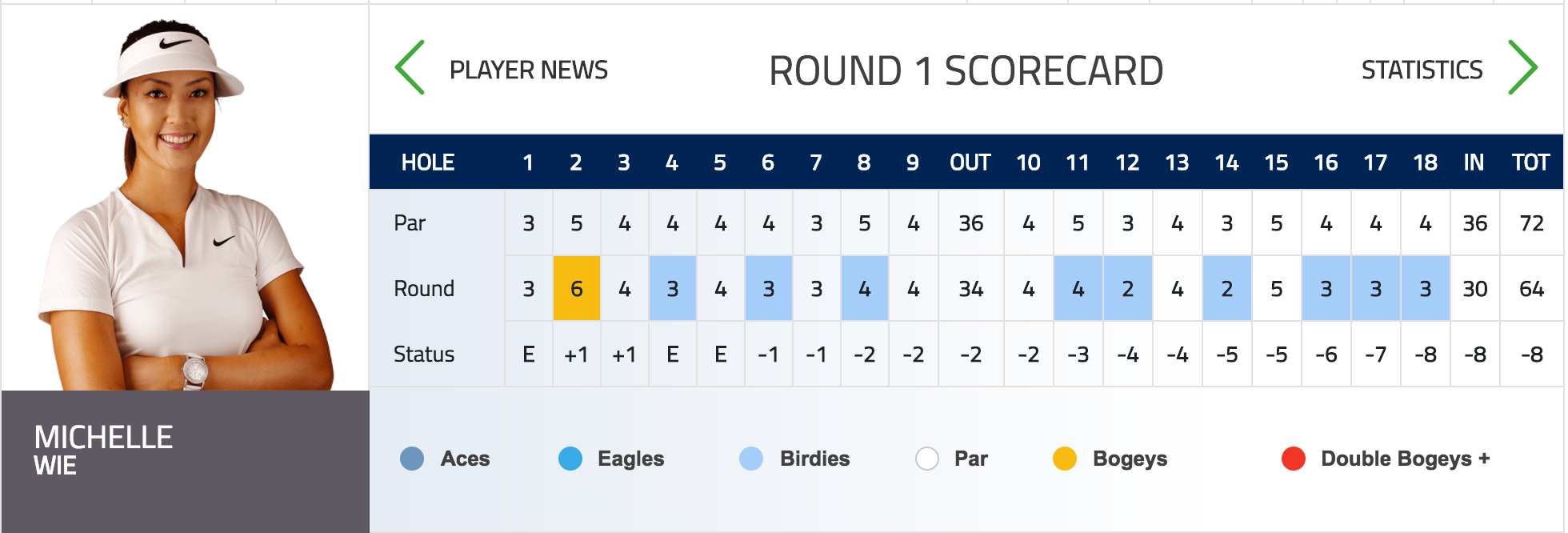Select the TOT column header
1568x533 pixels.
1531,162
